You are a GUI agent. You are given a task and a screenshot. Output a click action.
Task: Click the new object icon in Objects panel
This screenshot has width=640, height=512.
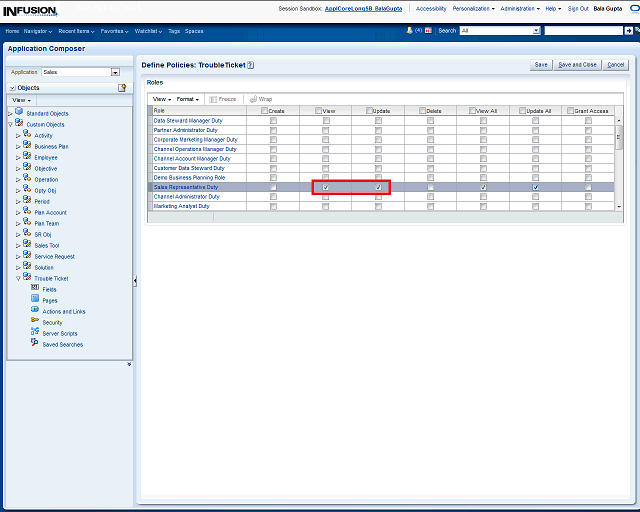pyautogui.click(x=122, y=88)
